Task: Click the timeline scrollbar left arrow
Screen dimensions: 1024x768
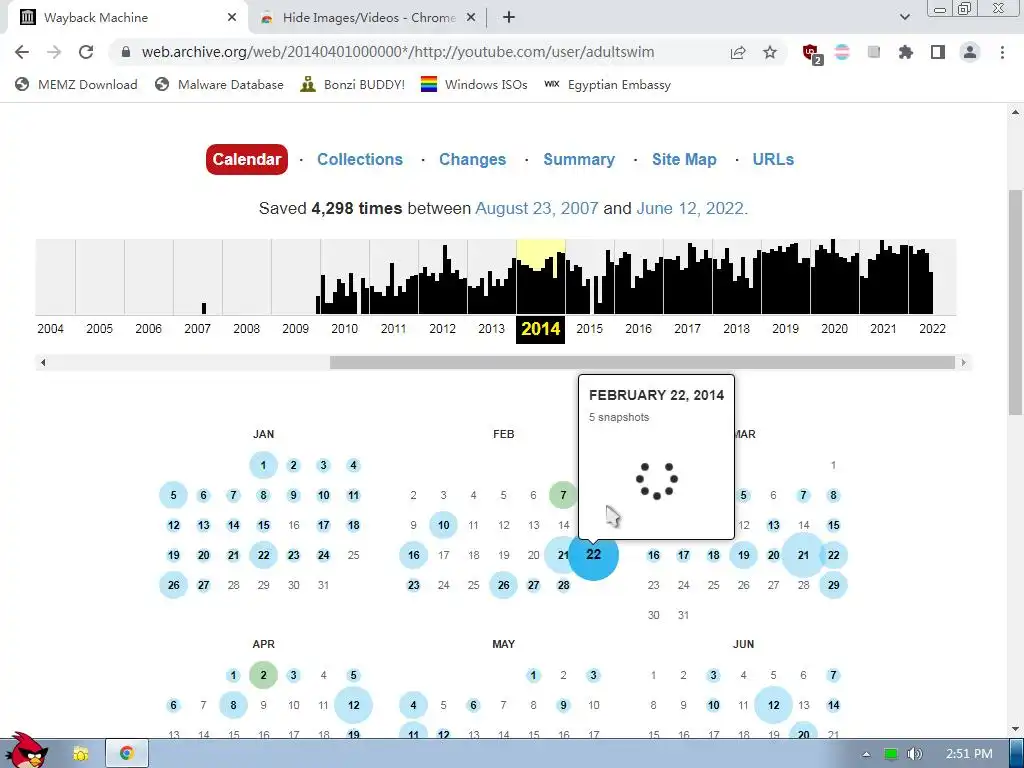Action: (43, 362)
